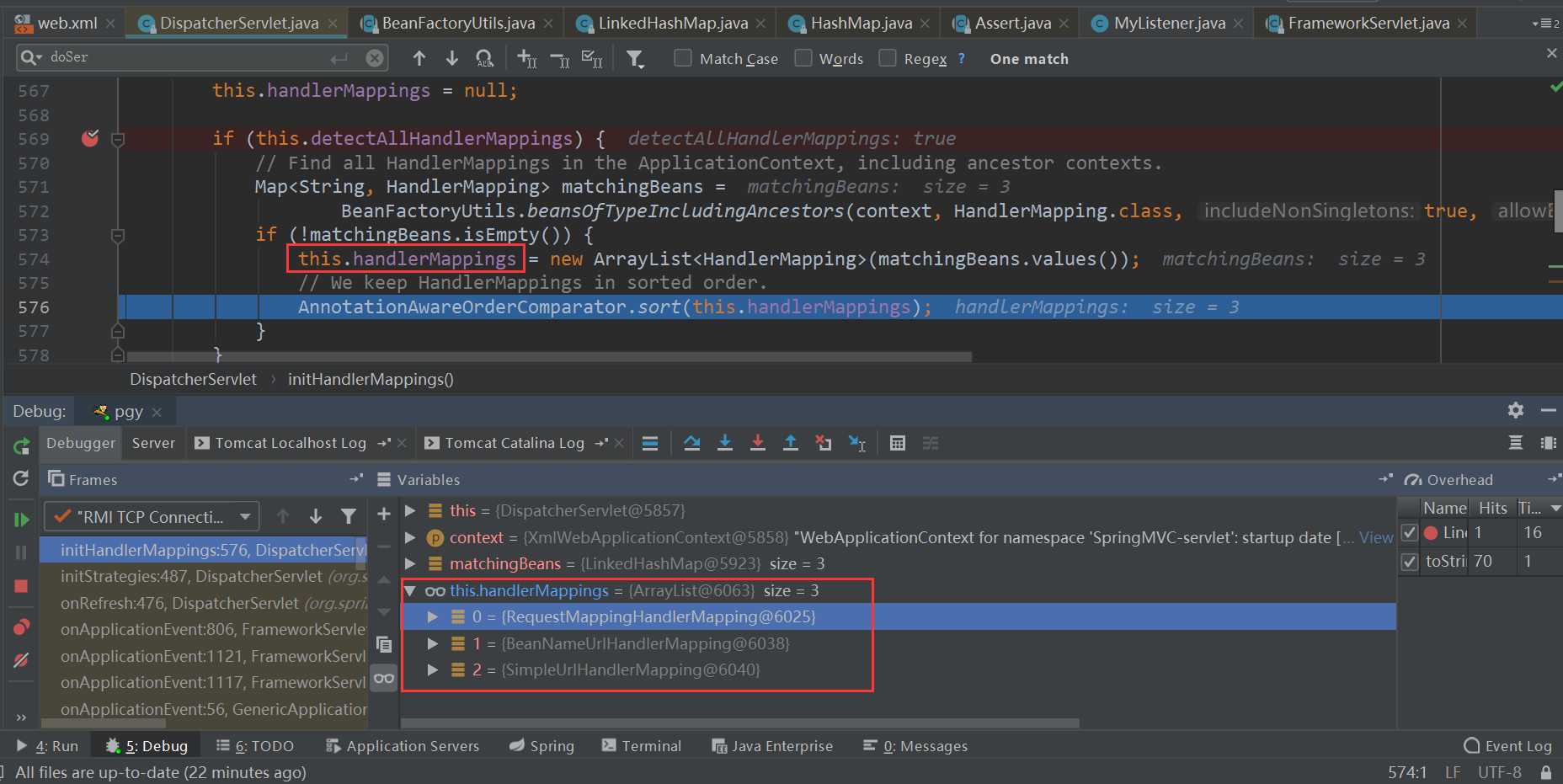Open the Spring tool window

541,746
